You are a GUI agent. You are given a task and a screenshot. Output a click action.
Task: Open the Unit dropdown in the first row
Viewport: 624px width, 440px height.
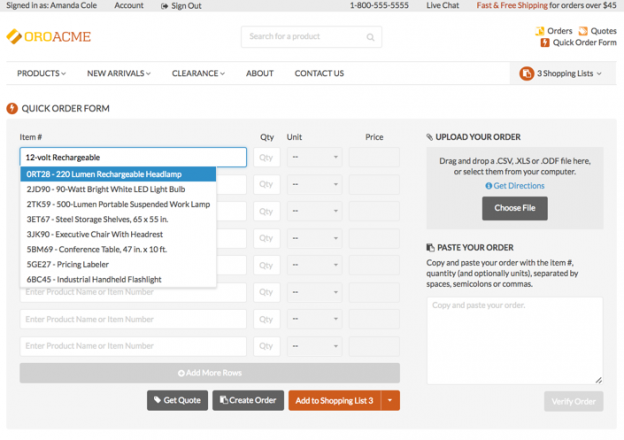pos(314,157)
